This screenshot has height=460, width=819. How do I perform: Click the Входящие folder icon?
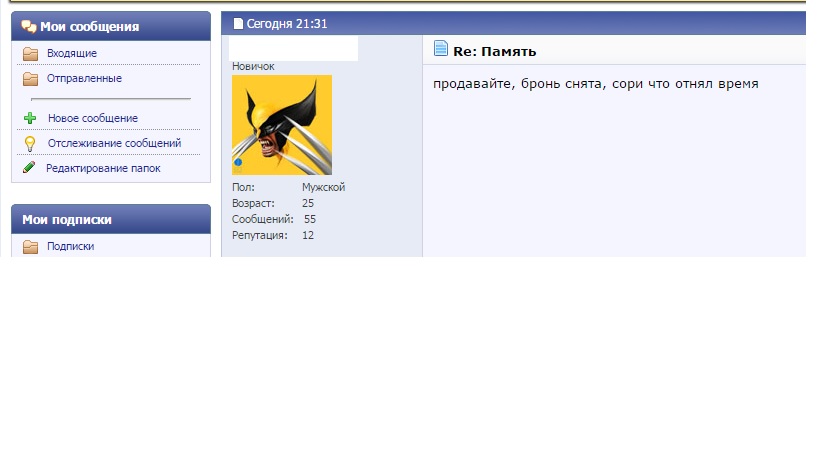30,54
